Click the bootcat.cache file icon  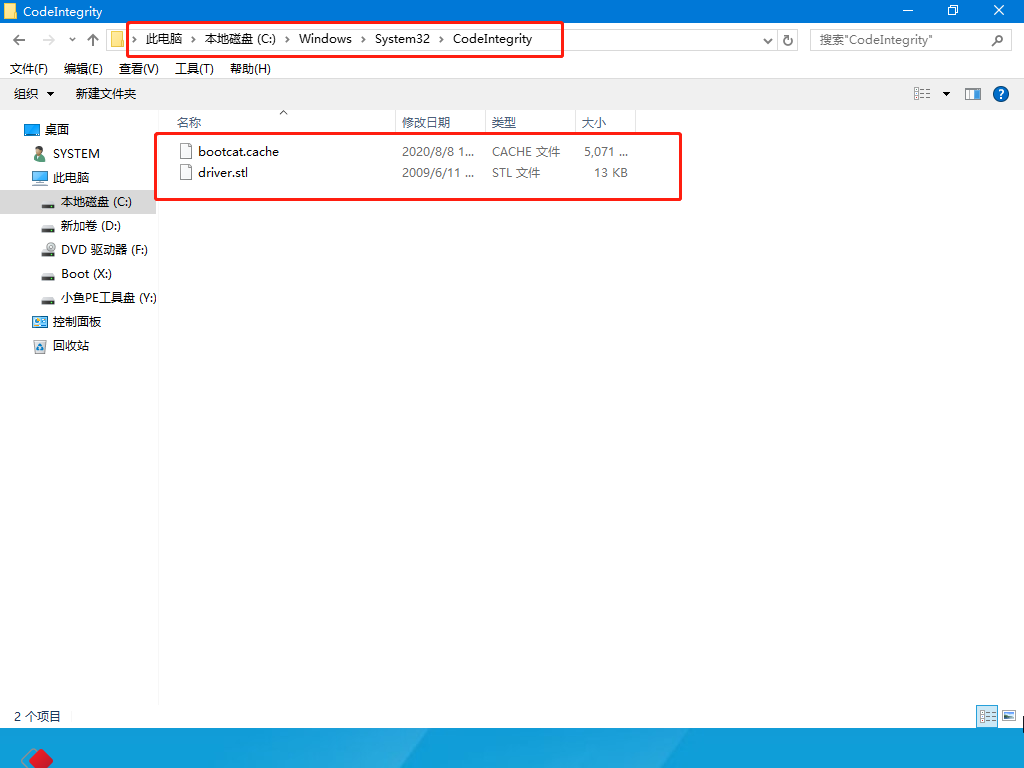coord(186,152)
